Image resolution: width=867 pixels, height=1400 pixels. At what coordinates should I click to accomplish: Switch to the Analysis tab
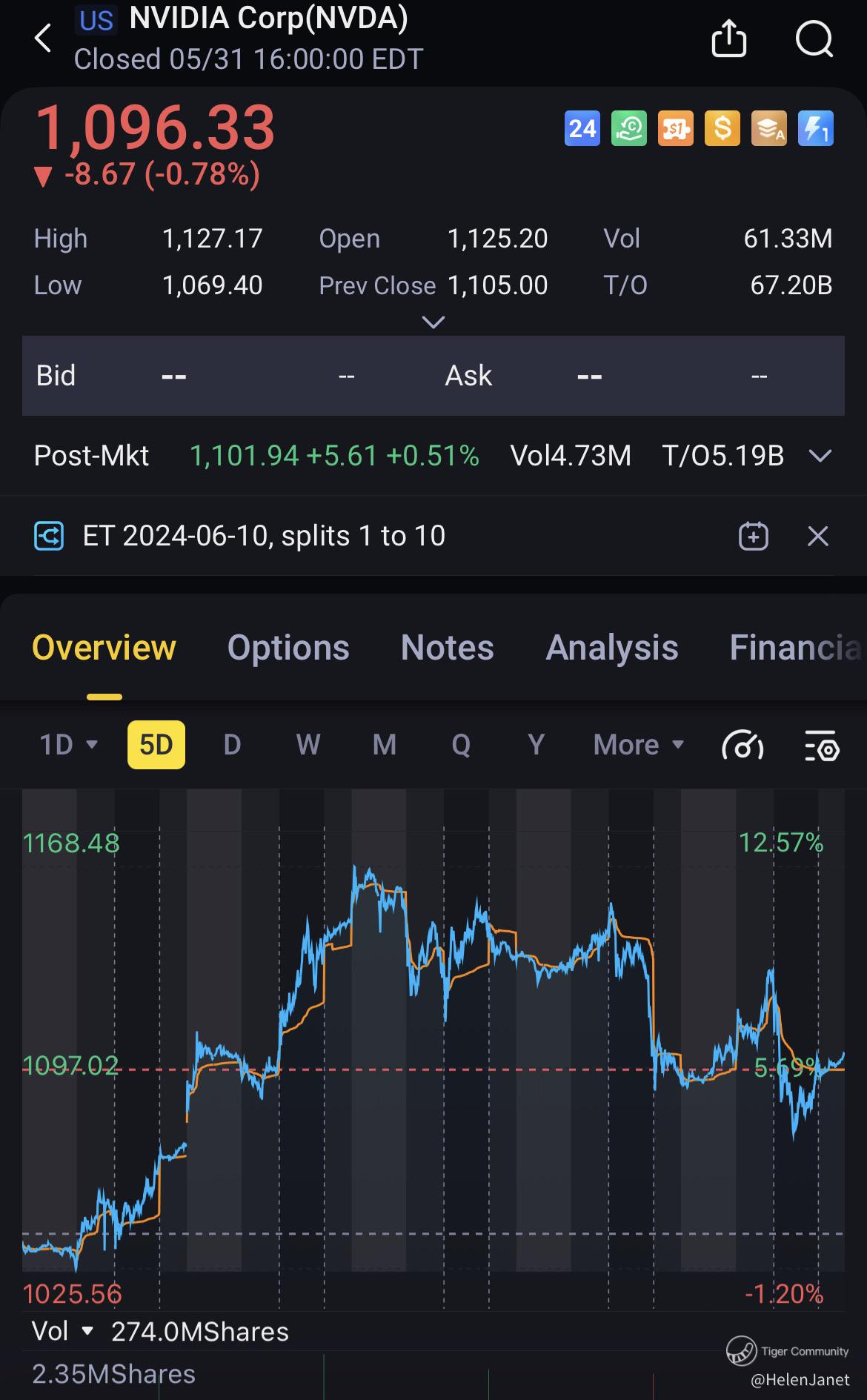click(x=611, y=648)
